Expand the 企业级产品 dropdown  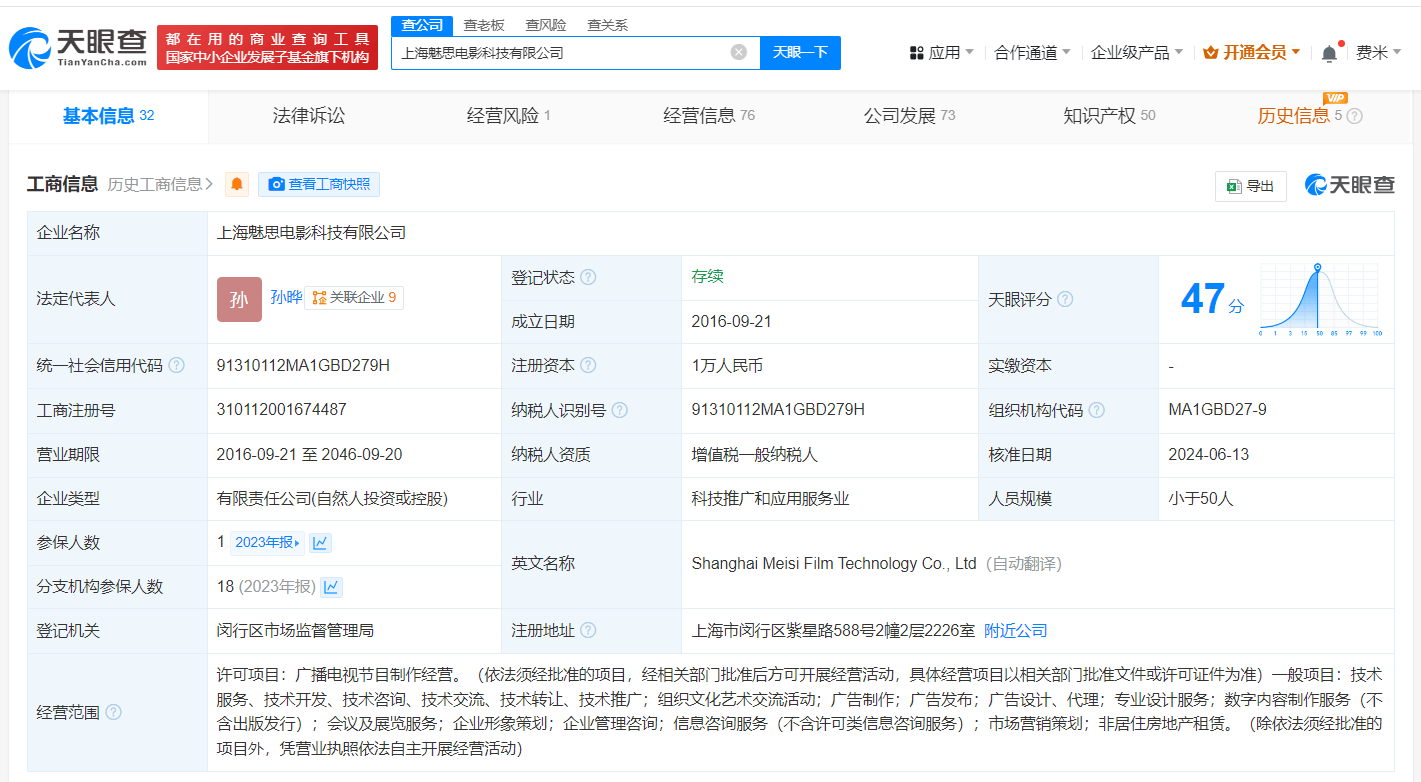1178,52
